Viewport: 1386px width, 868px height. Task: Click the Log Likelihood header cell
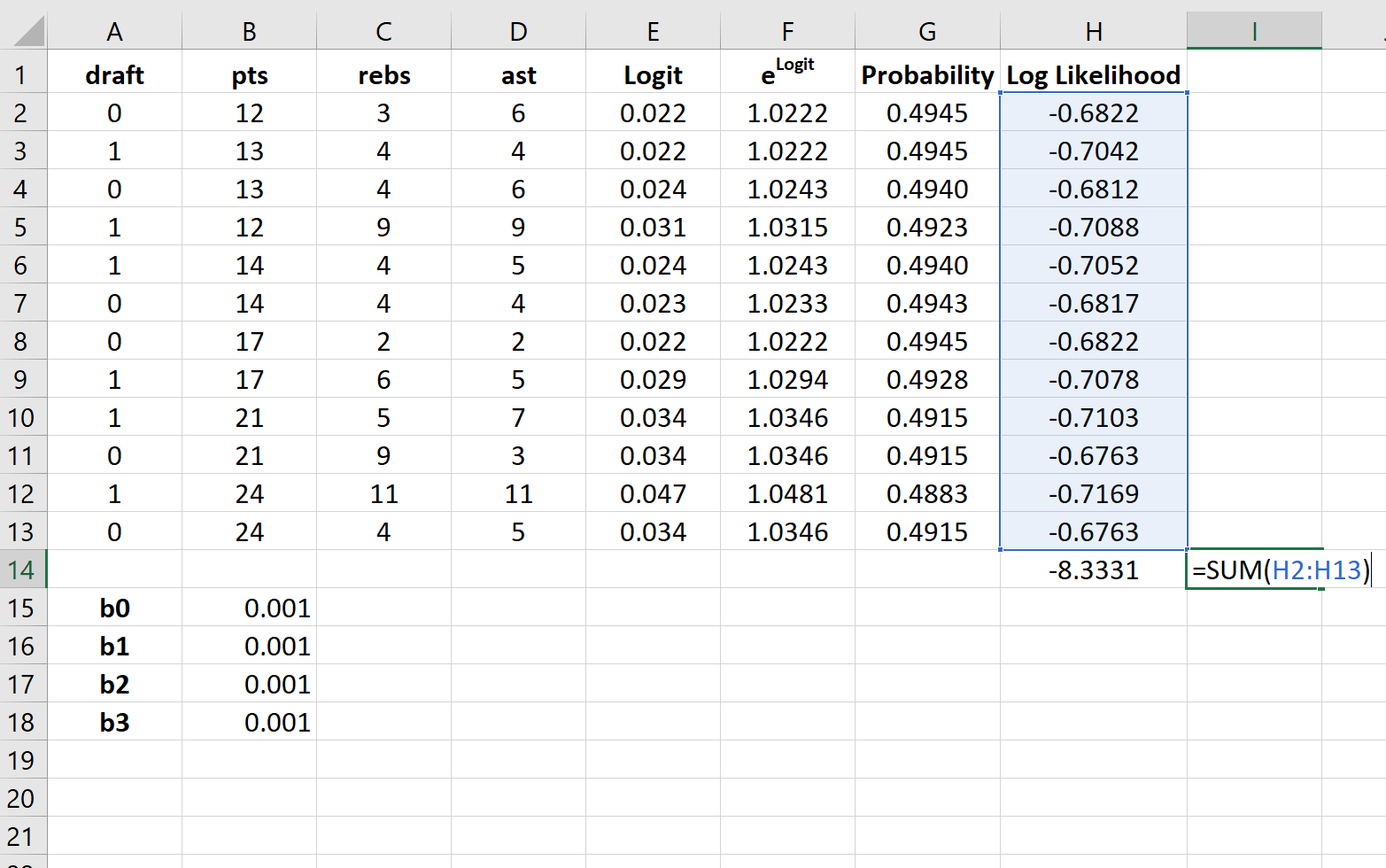pyautogui.click(x=1093, y=75)
